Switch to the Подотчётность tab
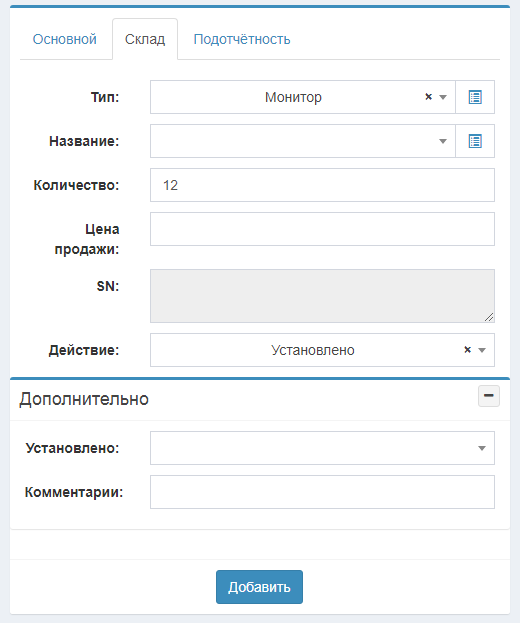Screen dimensions: 520x623 coord(242,39)
